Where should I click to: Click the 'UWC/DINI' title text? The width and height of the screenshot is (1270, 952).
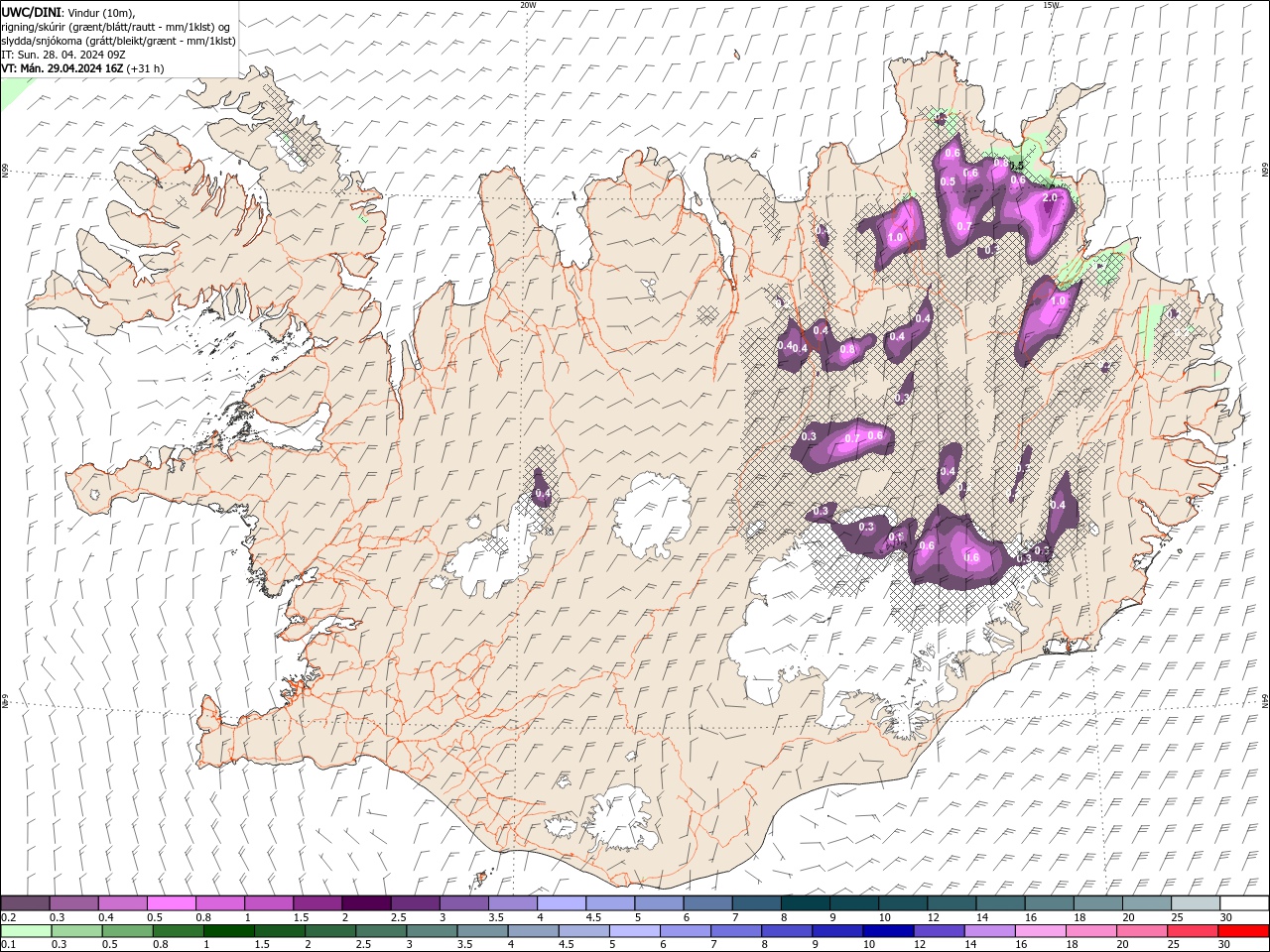pos(31,12)
